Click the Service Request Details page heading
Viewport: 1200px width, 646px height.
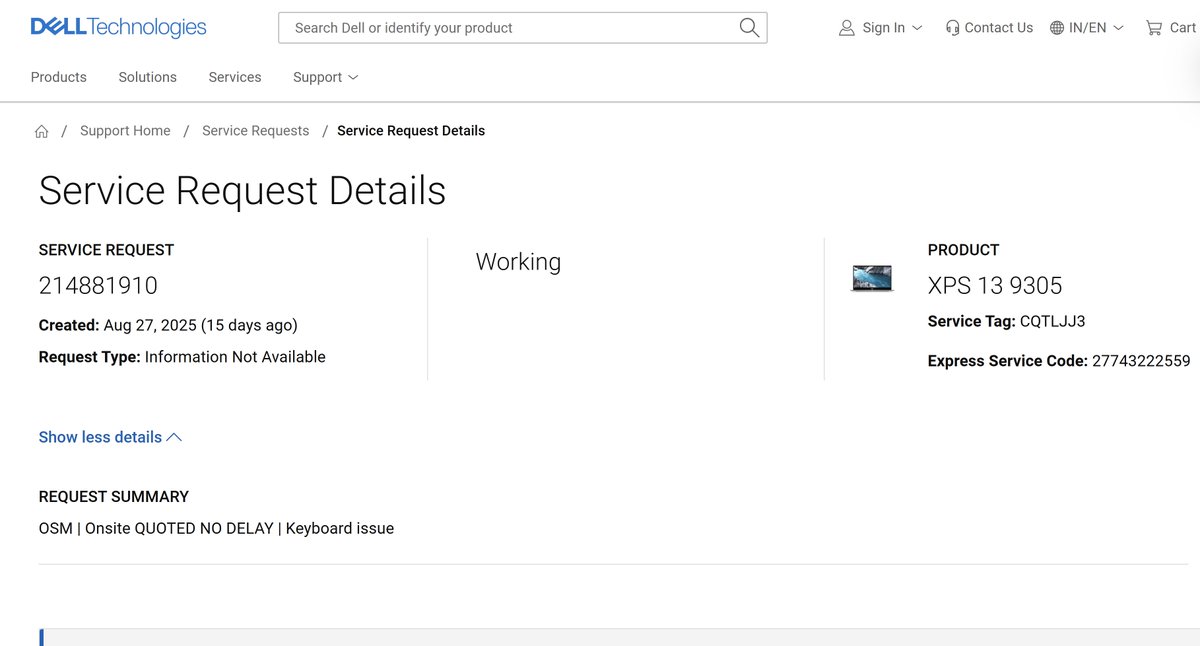[242, 190]
